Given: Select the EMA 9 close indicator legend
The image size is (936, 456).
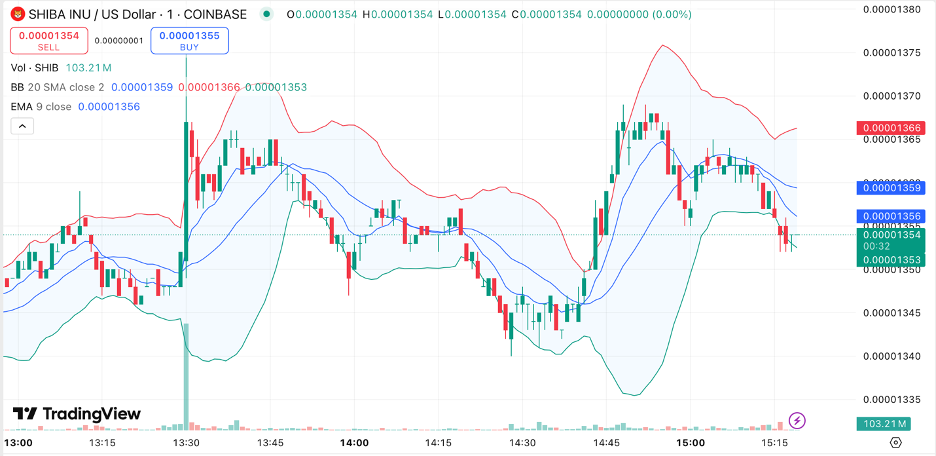Looking at the screenshot, I should point(41,106).
